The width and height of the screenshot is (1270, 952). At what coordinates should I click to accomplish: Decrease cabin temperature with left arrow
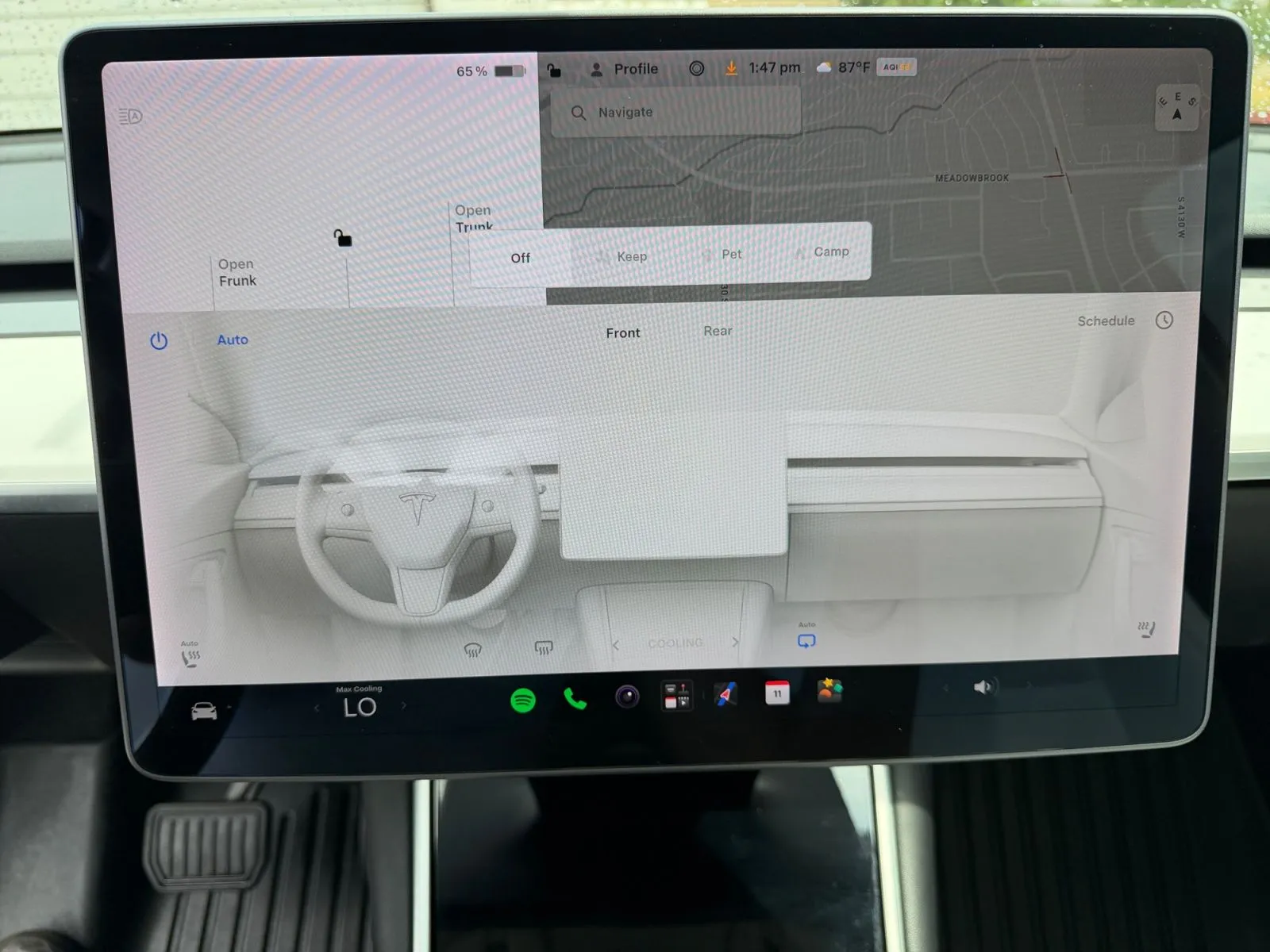click(317, 708)
